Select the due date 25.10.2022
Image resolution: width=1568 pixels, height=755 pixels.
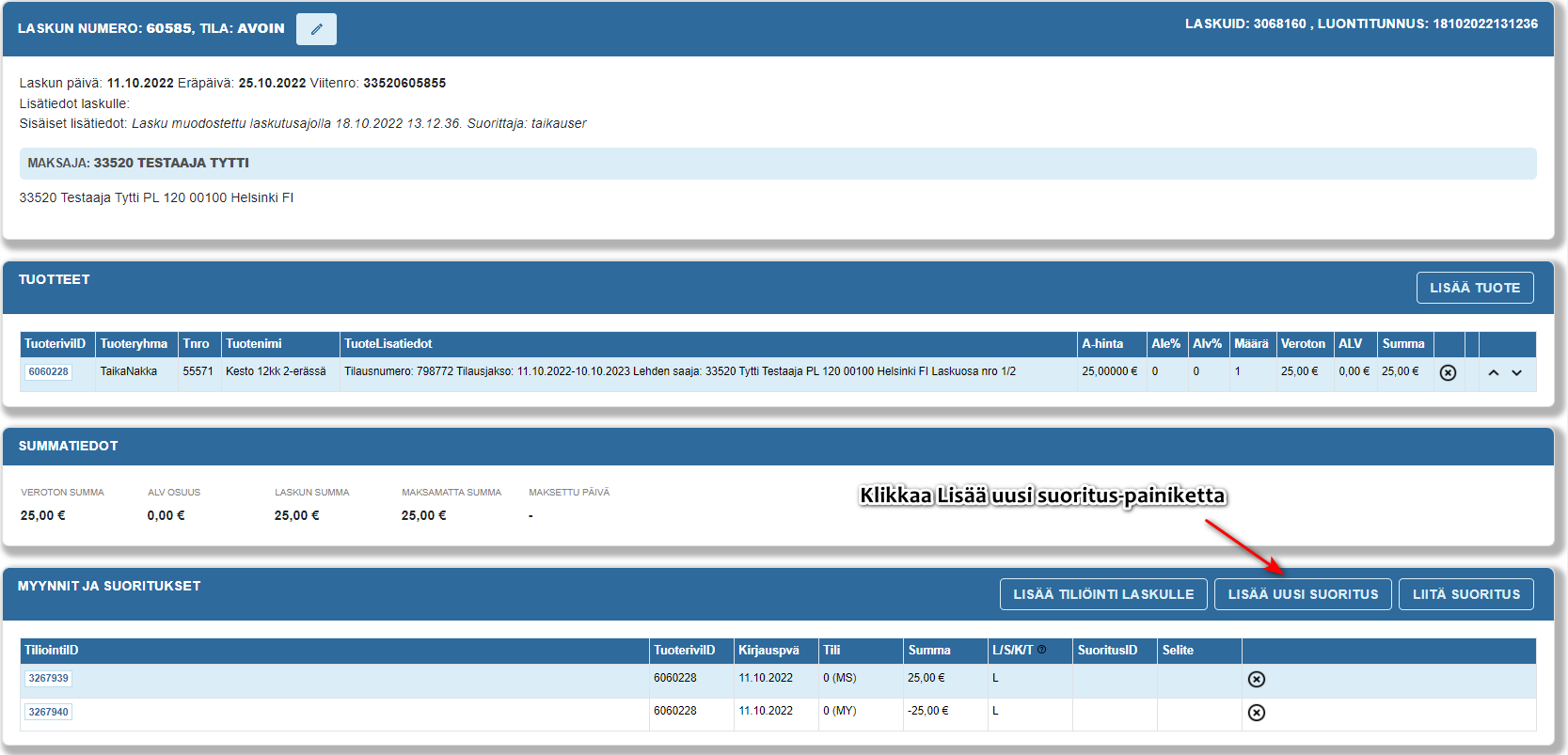tap(272, 83)
